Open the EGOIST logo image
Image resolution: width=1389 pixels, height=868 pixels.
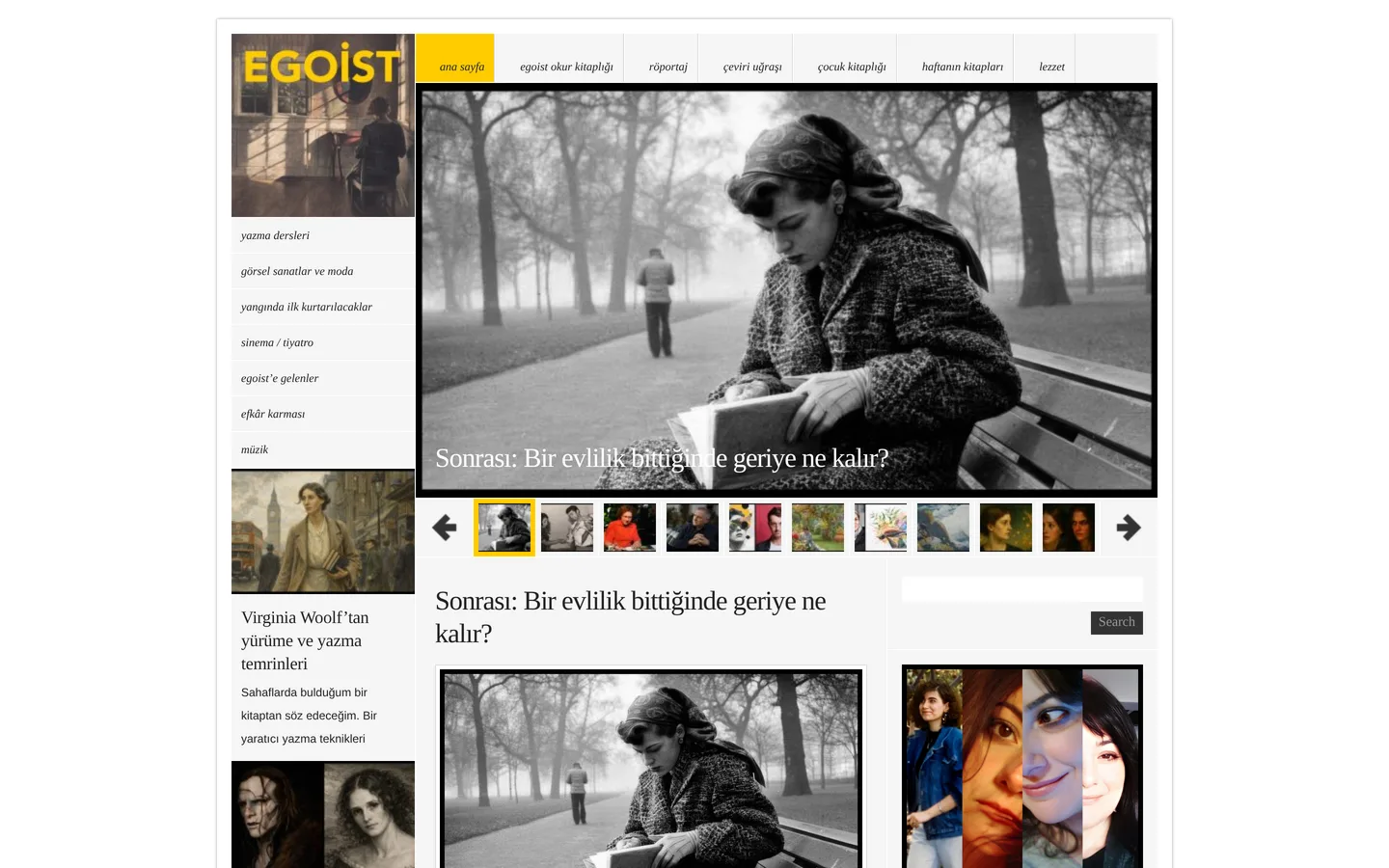coord(323,125)
